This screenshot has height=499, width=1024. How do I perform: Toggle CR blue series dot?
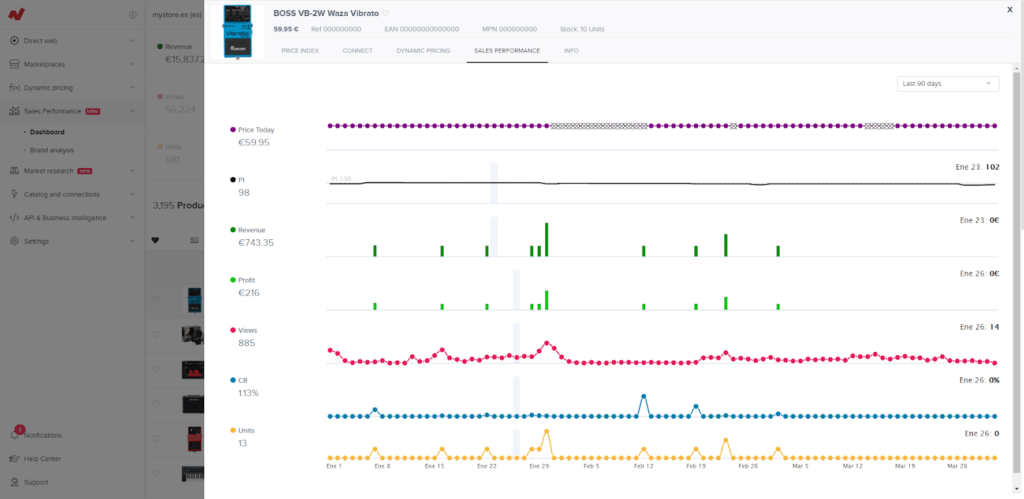tap(233, 380)
